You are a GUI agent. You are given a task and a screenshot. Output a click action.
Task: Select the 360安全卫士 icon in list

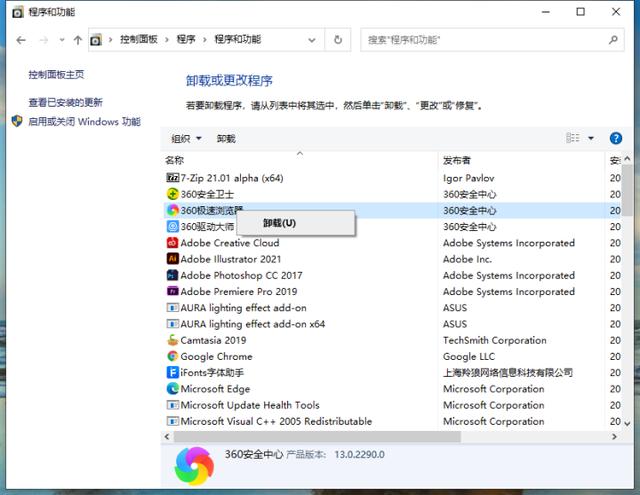172,194
